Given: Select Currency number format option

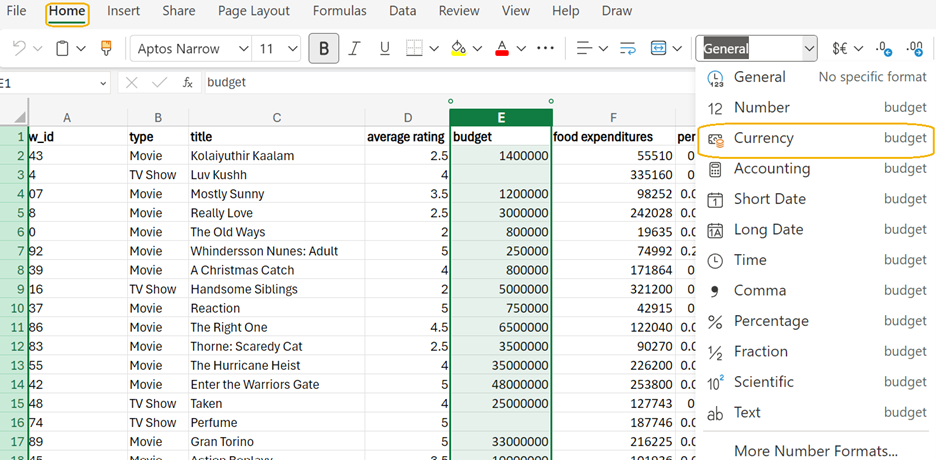Looking at the screenshot, I should 764,138.
